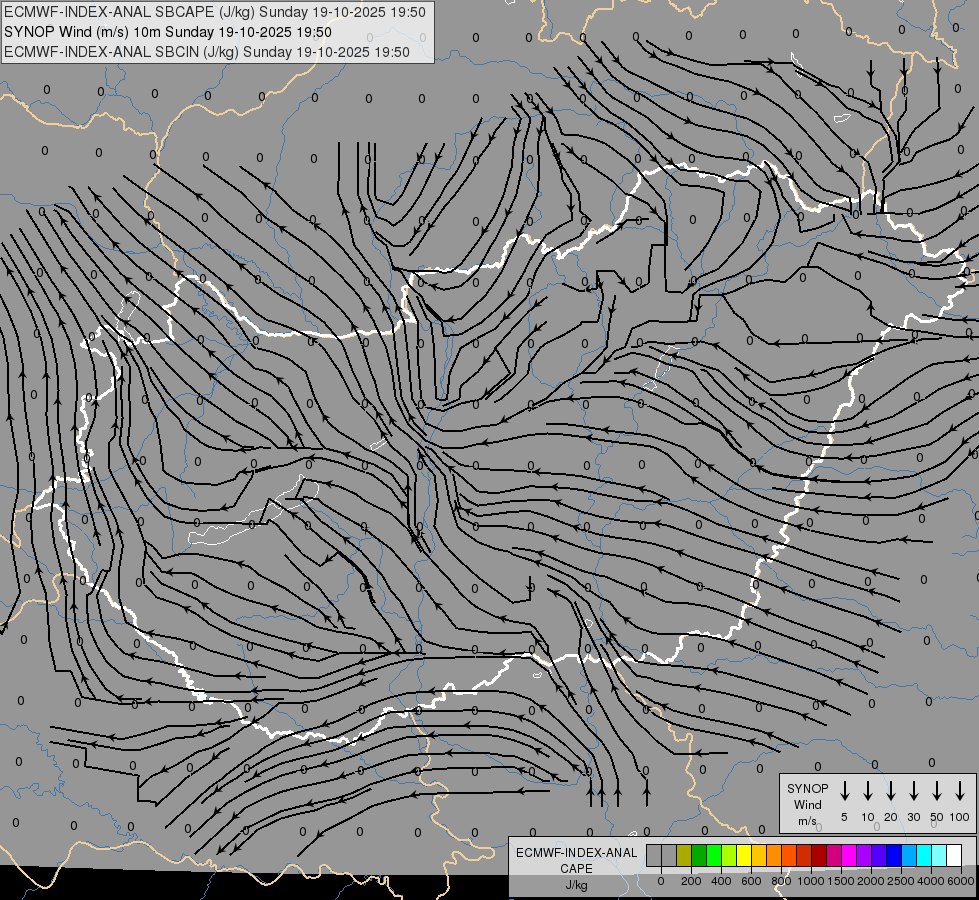Select the purple CAPE swatch before 2000
Image resolution: width=979 pixels, height=900 pixels.
[865, 855]
